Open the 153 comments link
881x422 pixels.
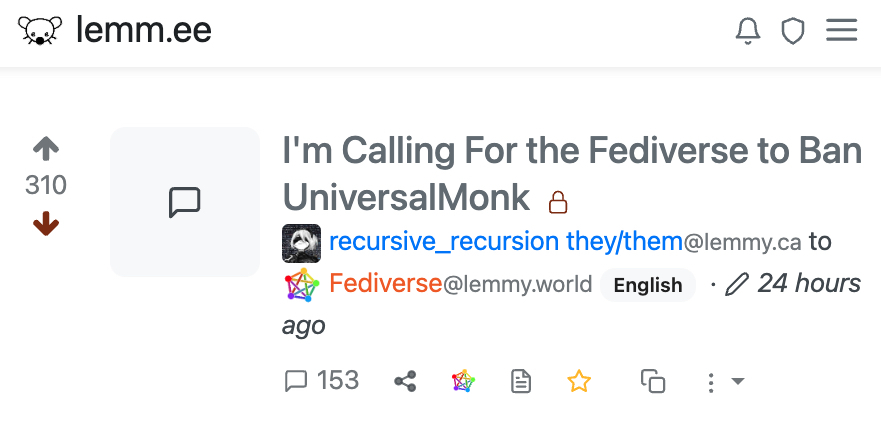pos(322,381)
